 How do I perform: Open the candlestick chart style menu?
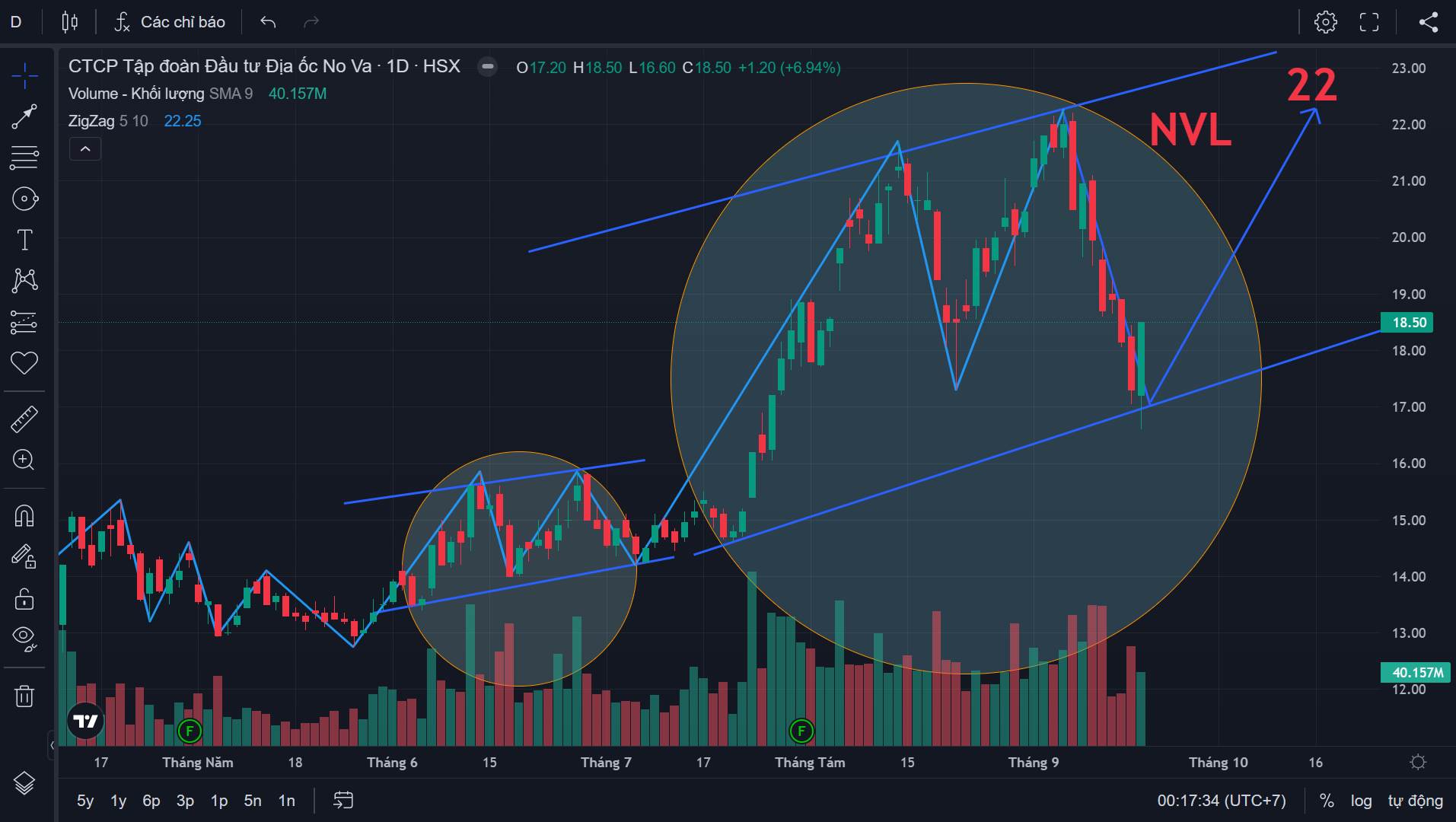pyautogui.click(x=70, y=22)
